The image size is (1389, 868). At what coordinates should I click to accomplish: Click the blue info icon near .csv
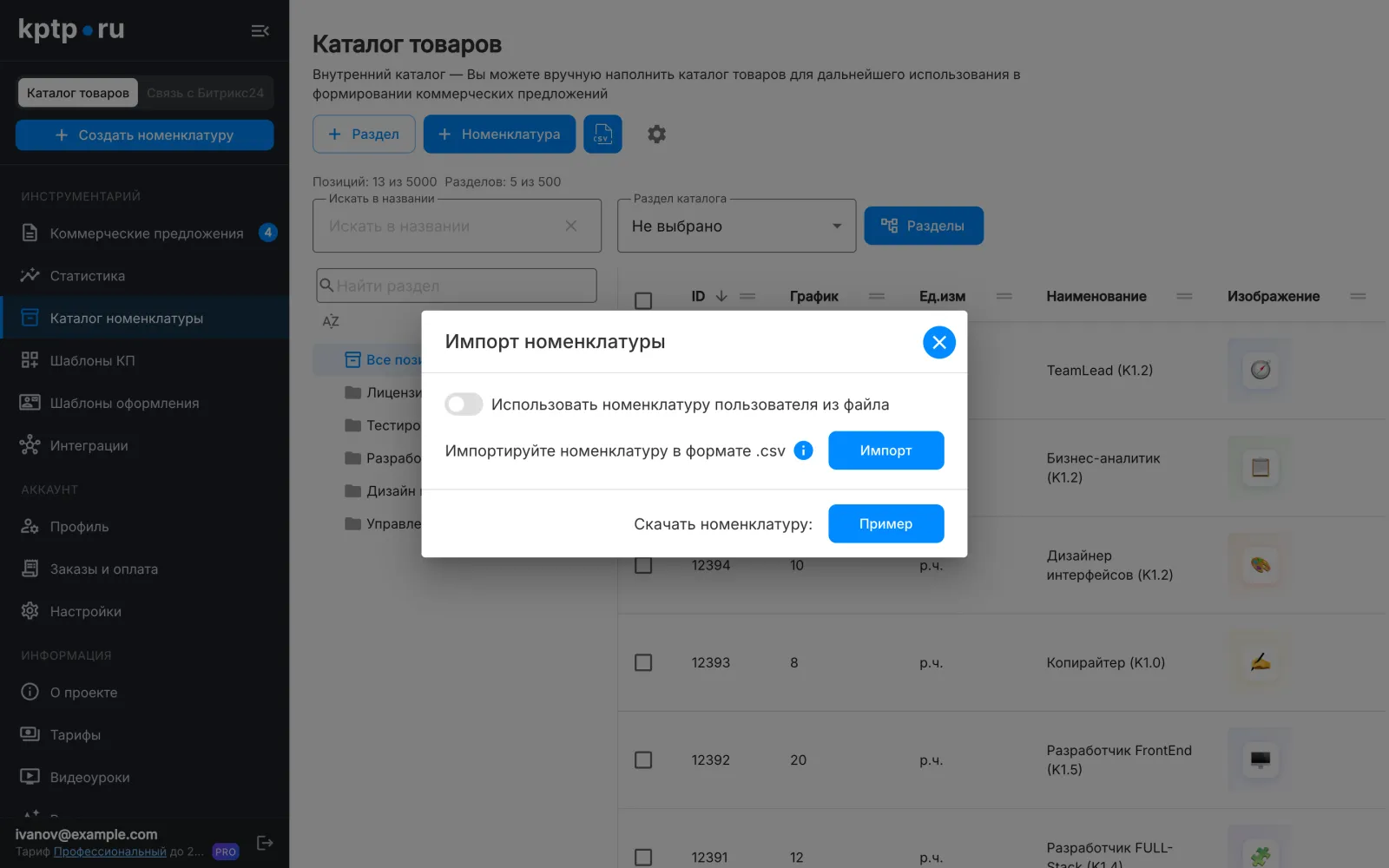point(804,450)
